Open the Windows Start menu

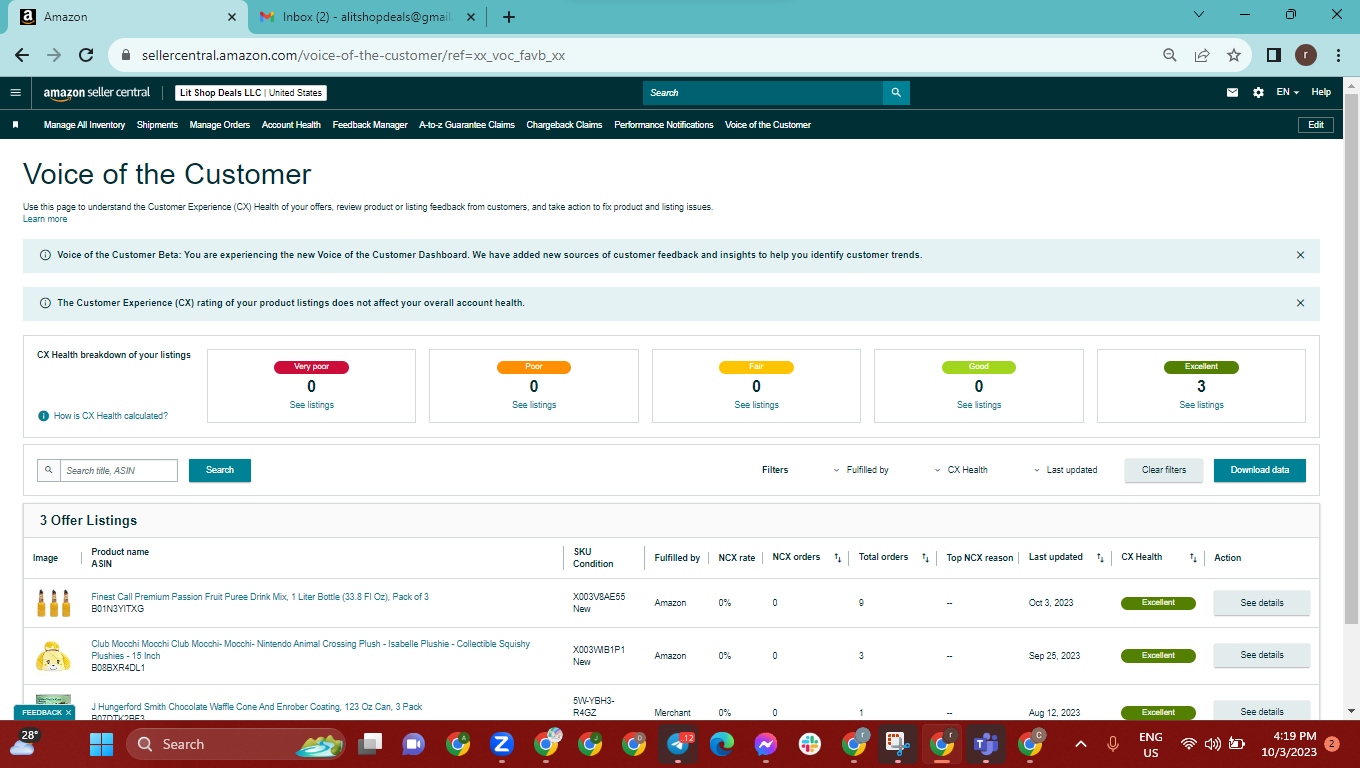point(102,744)
